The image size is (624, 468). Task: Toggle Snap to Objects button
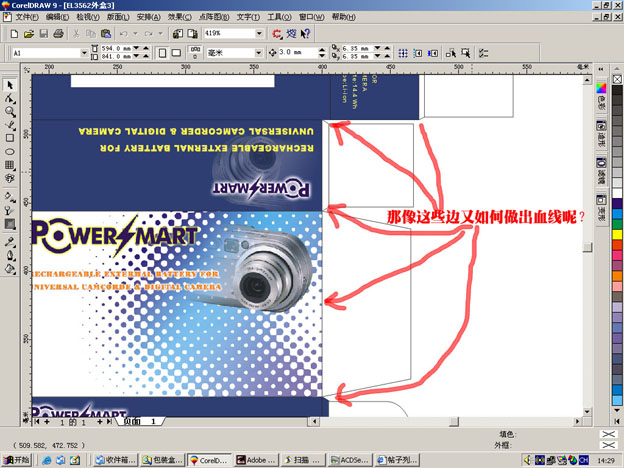pos(433,53)
